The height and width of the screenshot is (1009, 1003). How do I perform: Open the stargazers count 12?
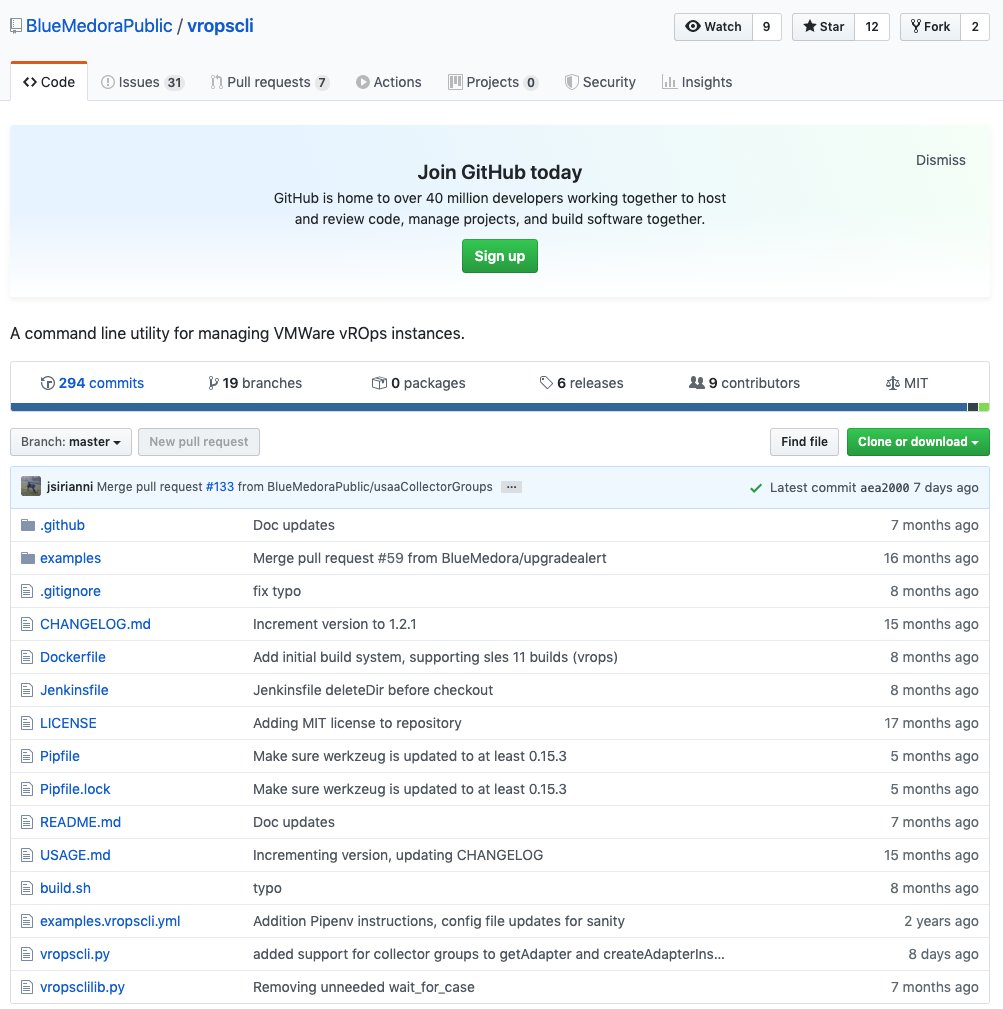pyautogui.click(x=872, y=26)
